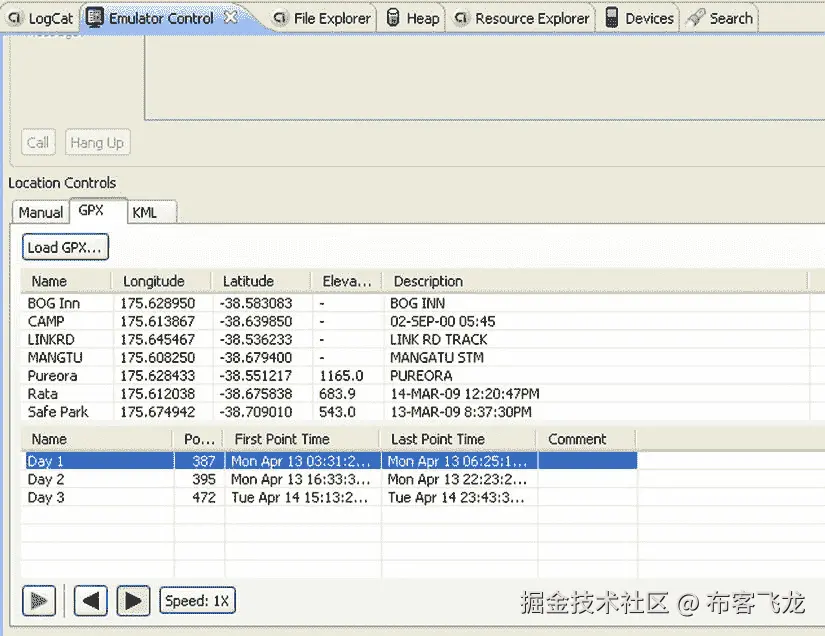Step to next track point

pyautogui.click(x=133, y=600)
